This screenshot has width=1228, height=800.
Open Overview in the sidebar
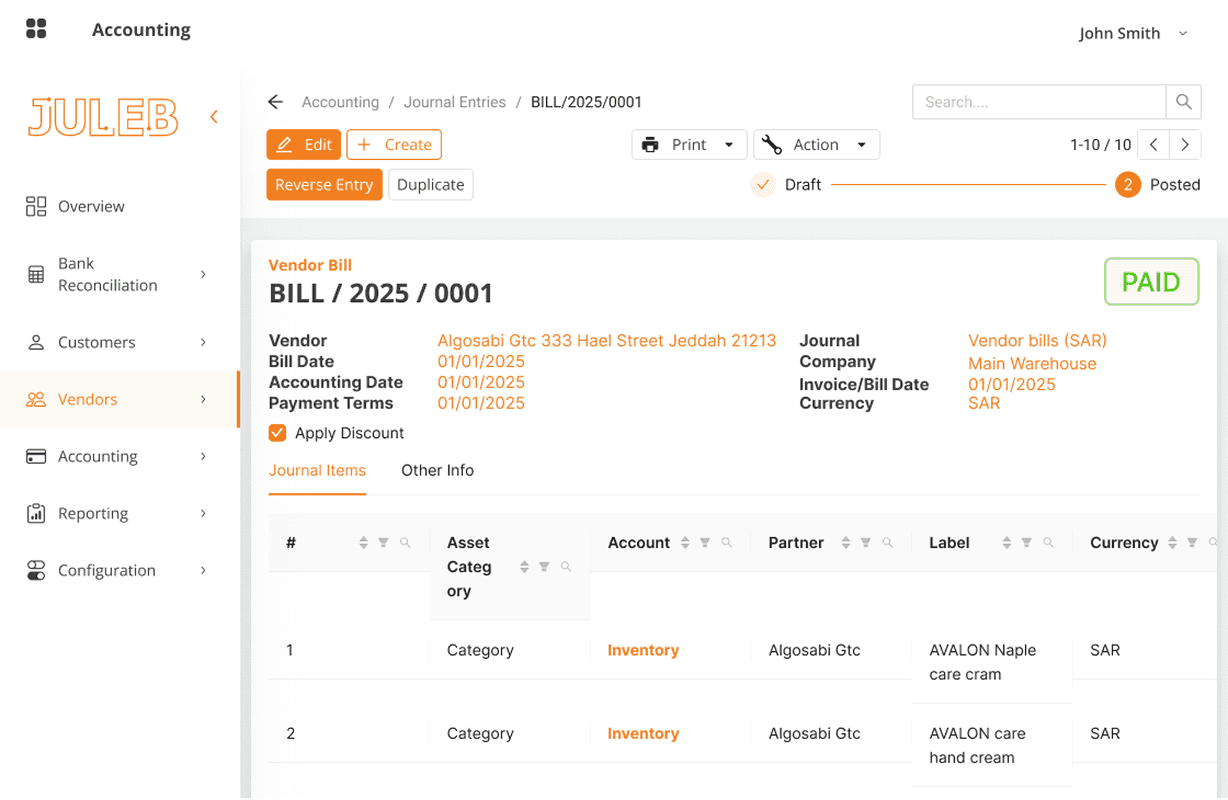[91, 206]
